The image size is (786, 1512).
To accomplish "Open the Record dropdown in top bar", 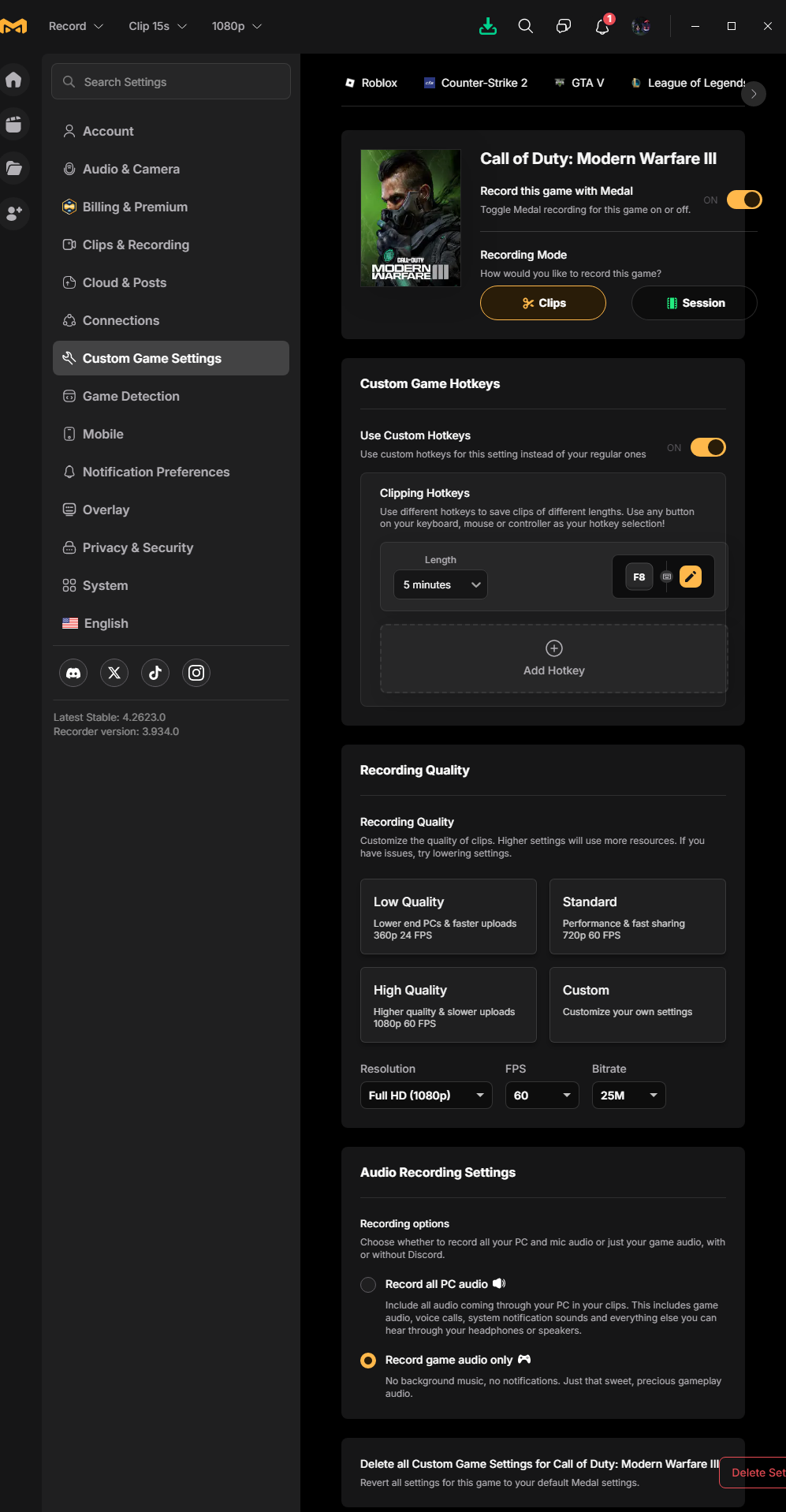I will [x=76, y=26].
